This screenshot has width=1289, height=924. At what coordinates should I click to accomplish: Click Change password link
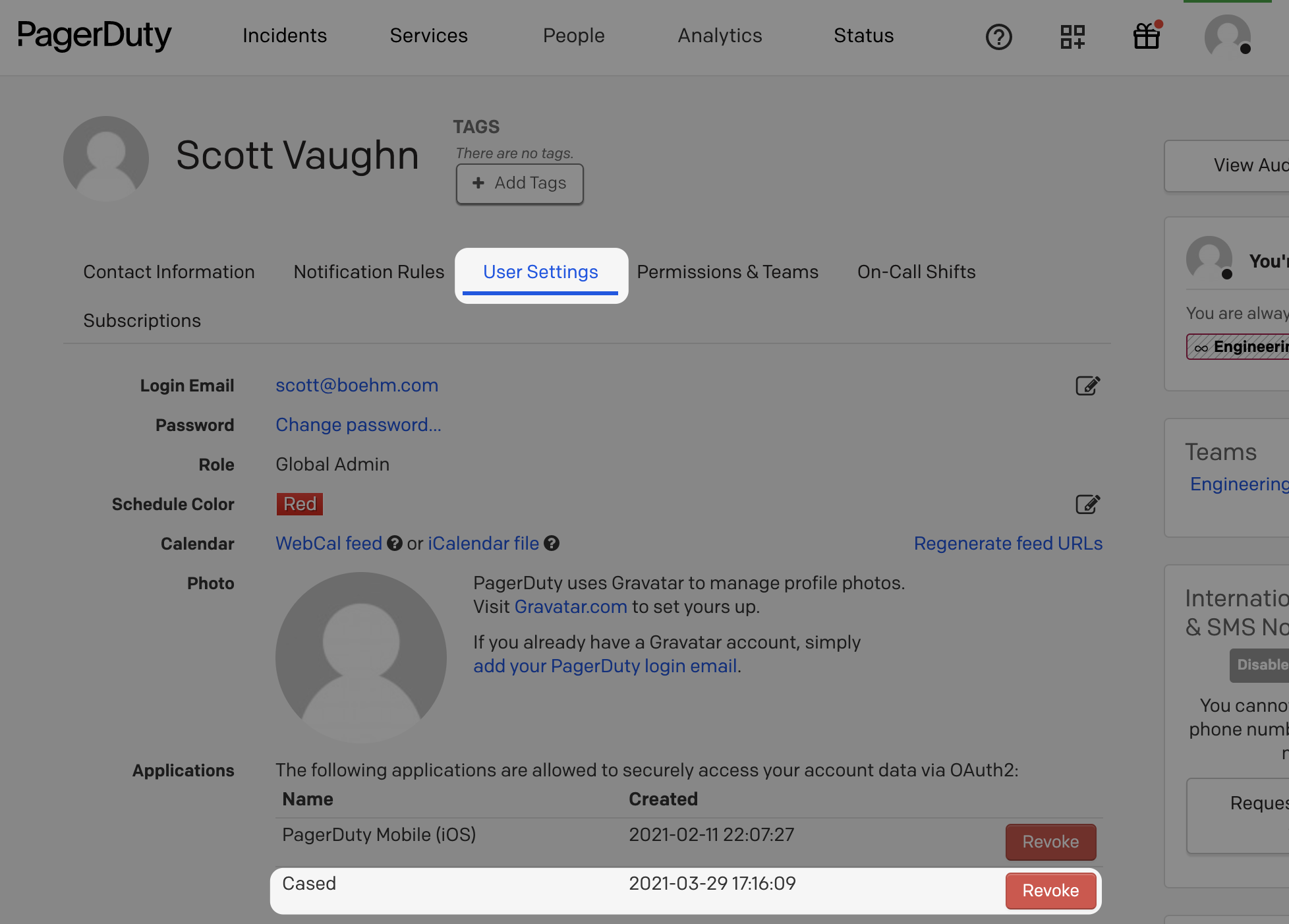pyautogui.click(x=358, y=424)
